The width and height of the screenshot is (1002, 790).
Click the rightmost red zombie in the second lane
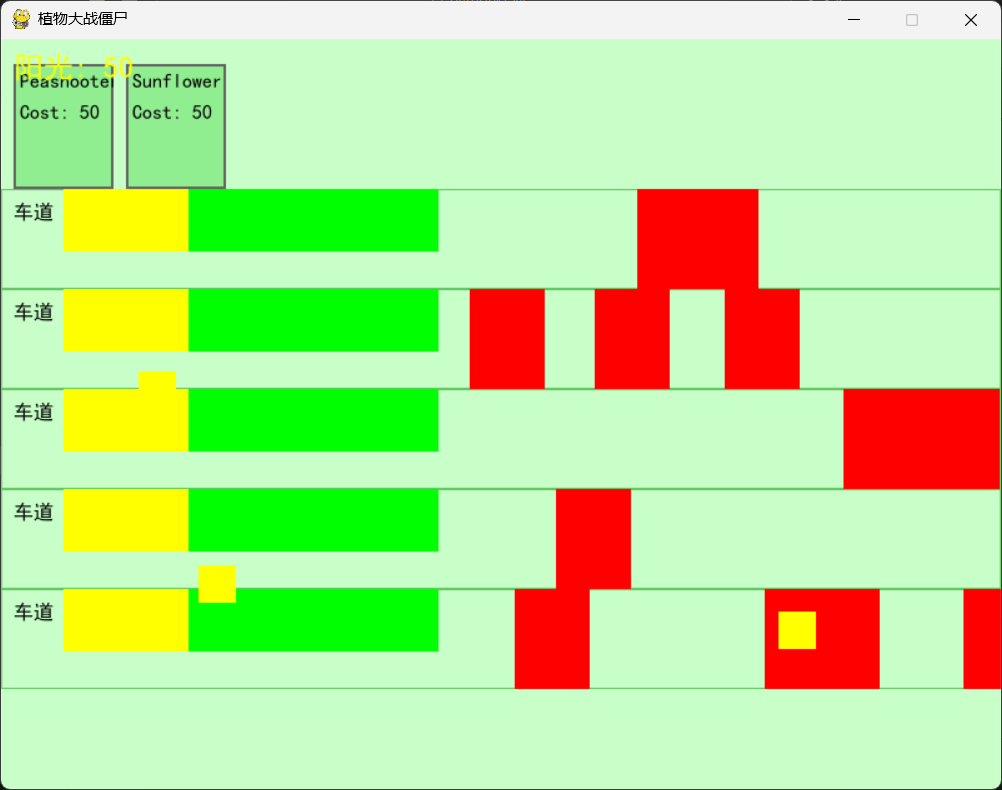coord(762,339)
